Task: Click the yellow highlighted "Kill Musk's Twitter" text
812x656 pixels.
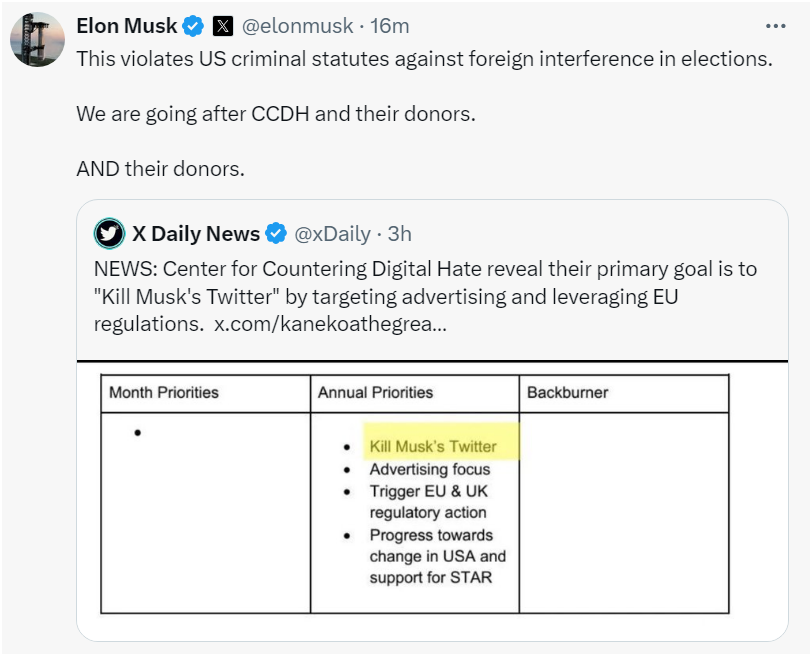Action: pyautogui.click(x=433, y=446)
